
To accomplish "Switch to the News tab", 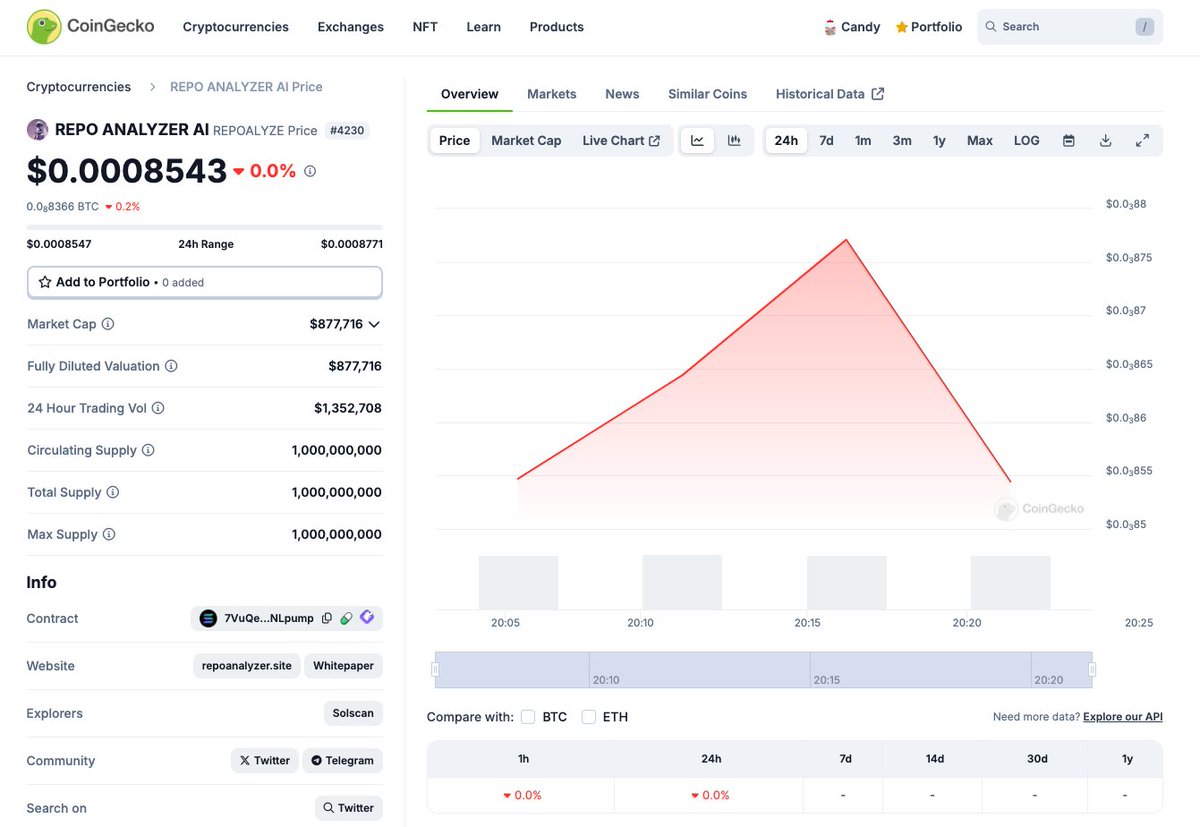I will pyautogui.click(x=622, y=94).
